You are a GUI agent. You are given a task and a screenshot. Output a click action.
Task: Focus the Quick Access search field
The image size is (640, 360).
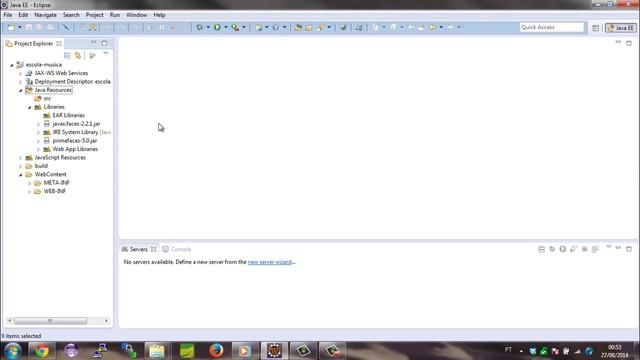click(552, 27)
